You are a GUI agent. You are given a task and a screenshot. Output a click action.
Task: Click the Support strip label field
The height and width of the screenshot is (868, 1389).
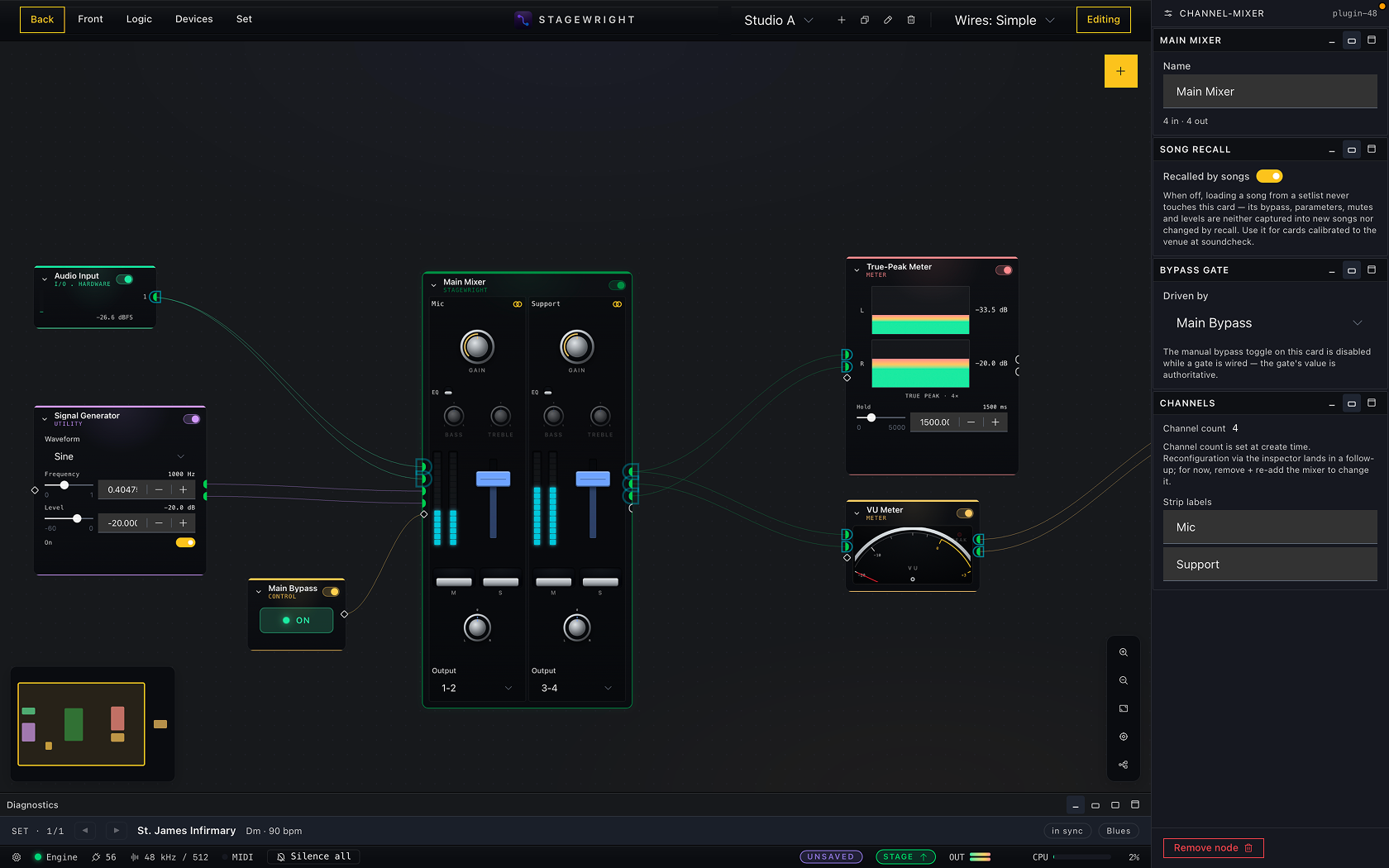(x=1270, y=565)
